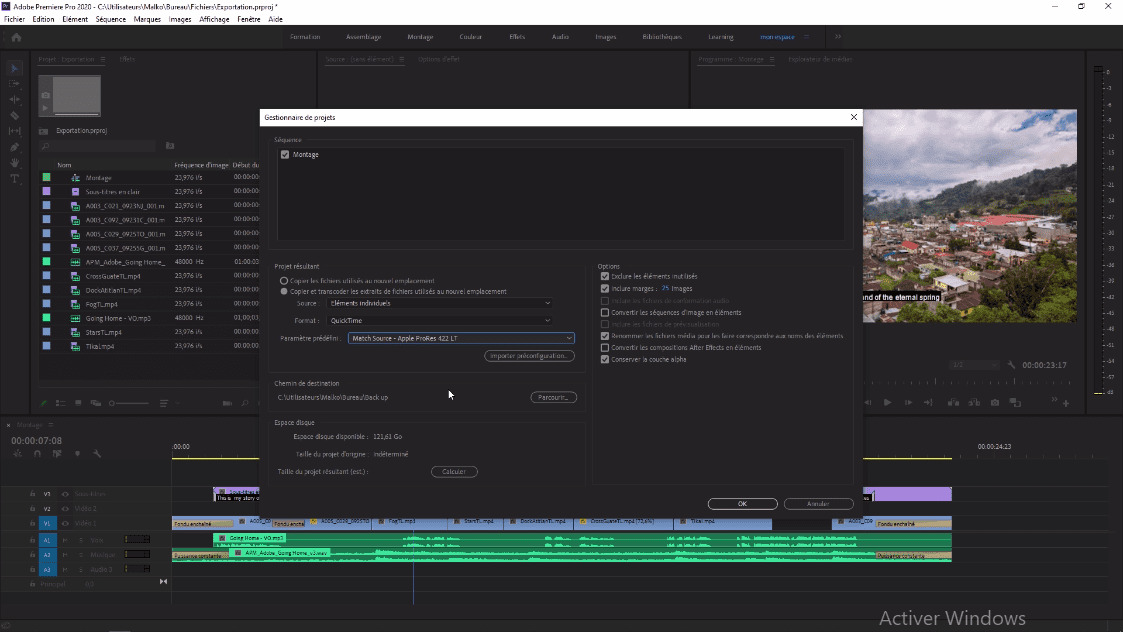Open the Format QuickTime dropdown
Image resolution: width=1123 pixels, height=632 pixels.
[438, 320]
